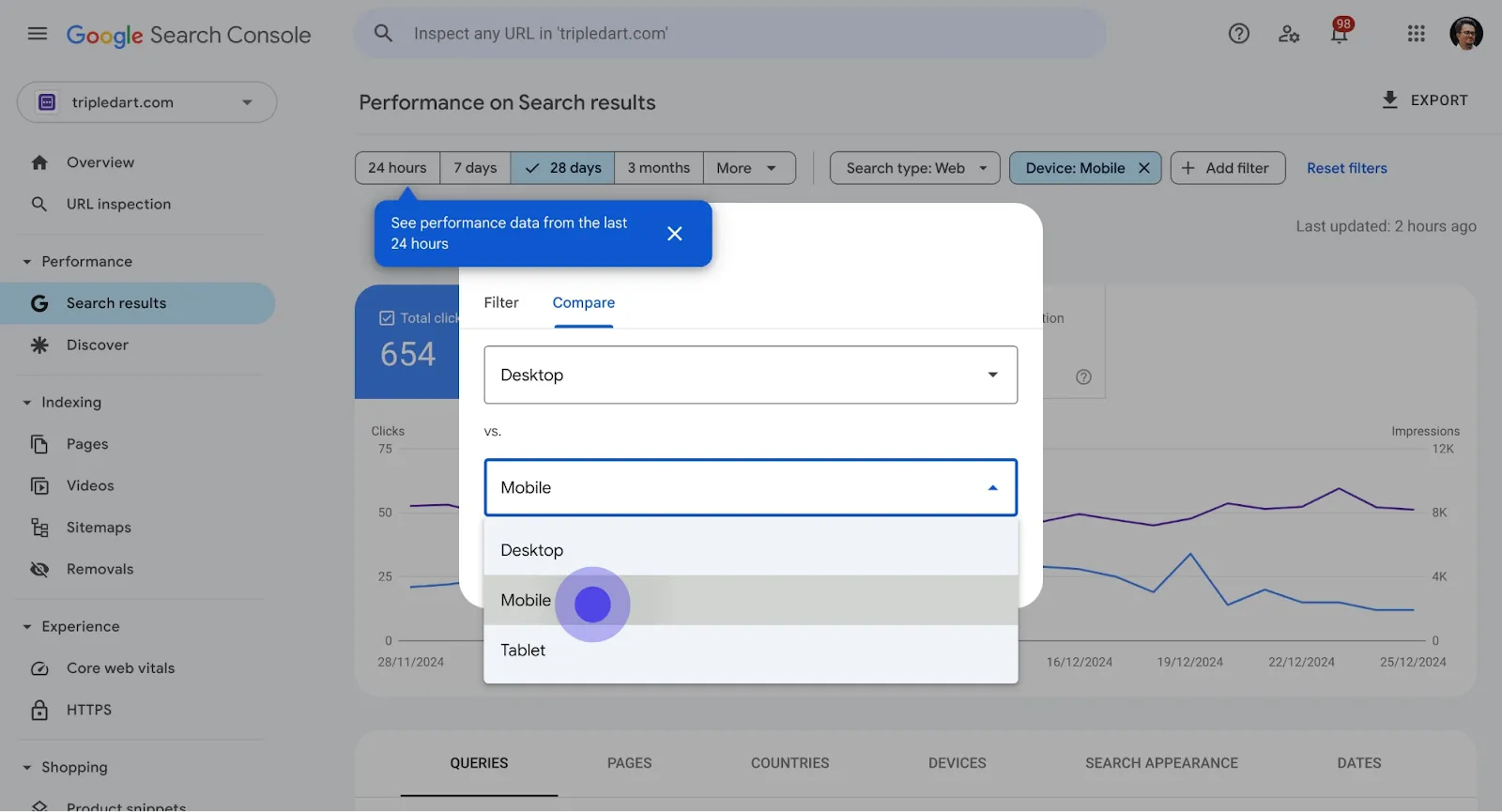The width and height of the screenshot is (1502, 812).
Task: Select the 28 days date range
Action: (x=562, y=168)
